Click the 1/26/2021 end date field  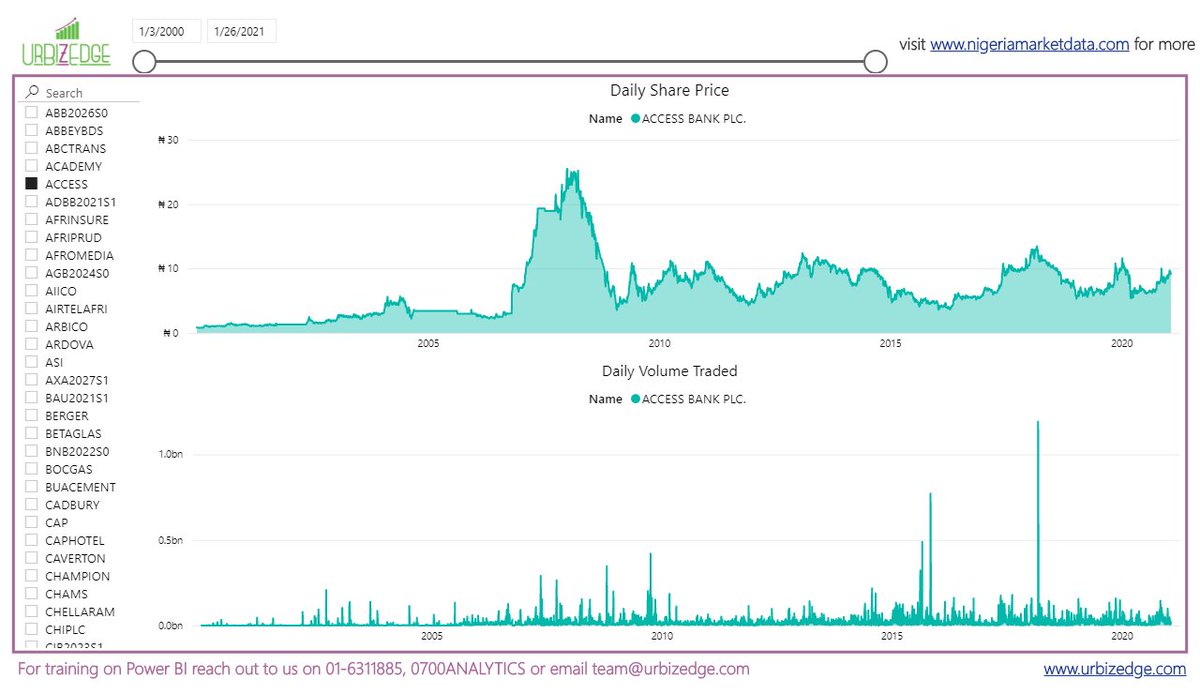click(241, 31)
